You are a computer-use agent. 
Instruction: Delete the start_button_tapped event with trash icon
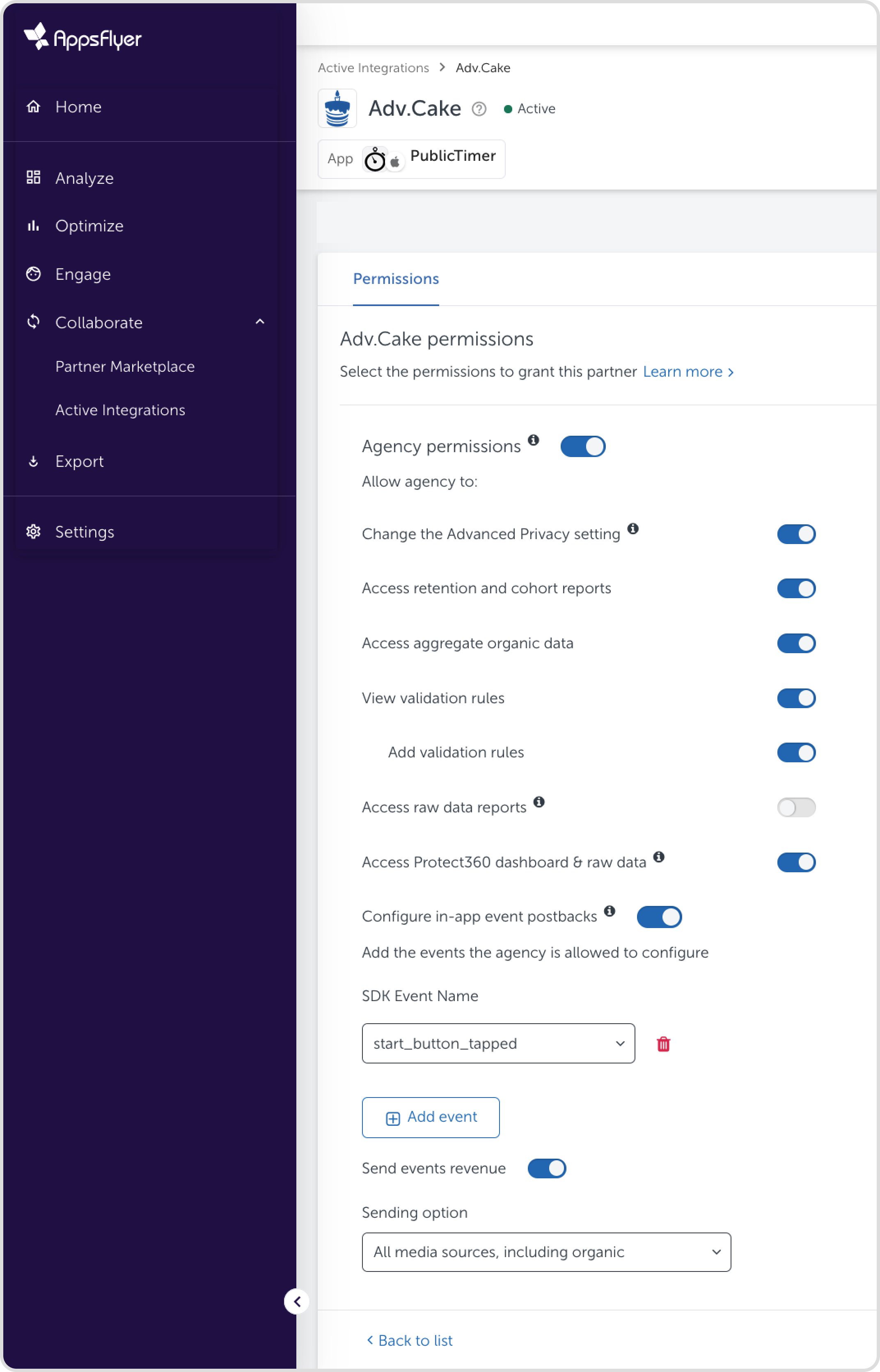coord(663,1044)
